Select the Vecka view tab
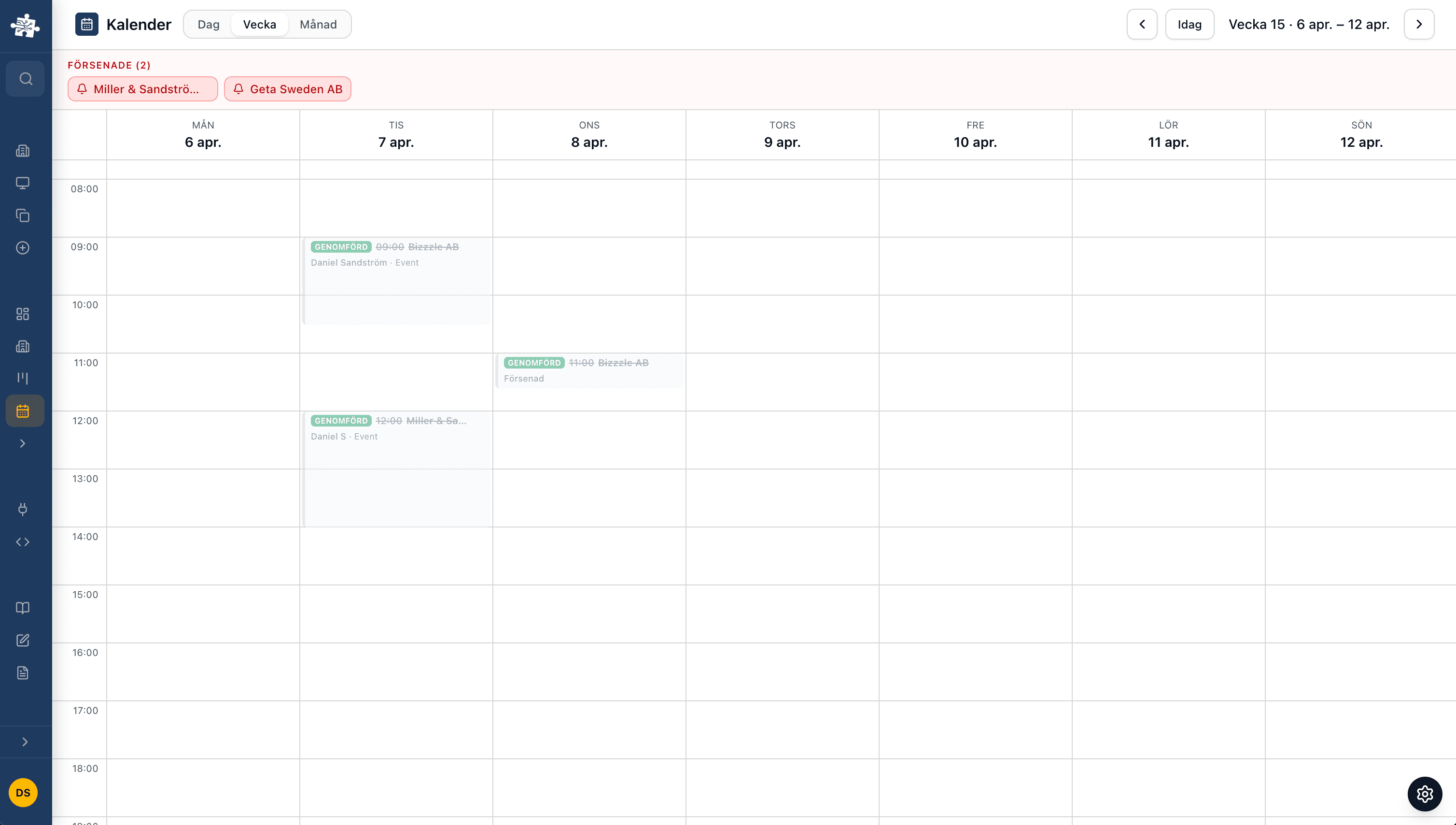This screenshot has height=825, width=1456. click(259, 24)
